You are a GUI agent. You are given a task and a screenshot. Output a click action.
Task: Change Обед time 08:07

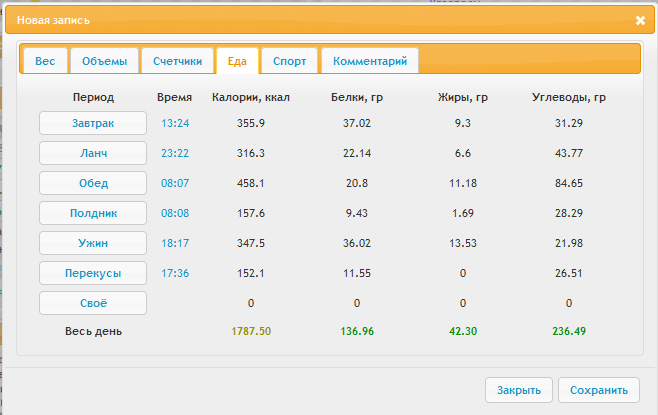click(x=175, y=183)
